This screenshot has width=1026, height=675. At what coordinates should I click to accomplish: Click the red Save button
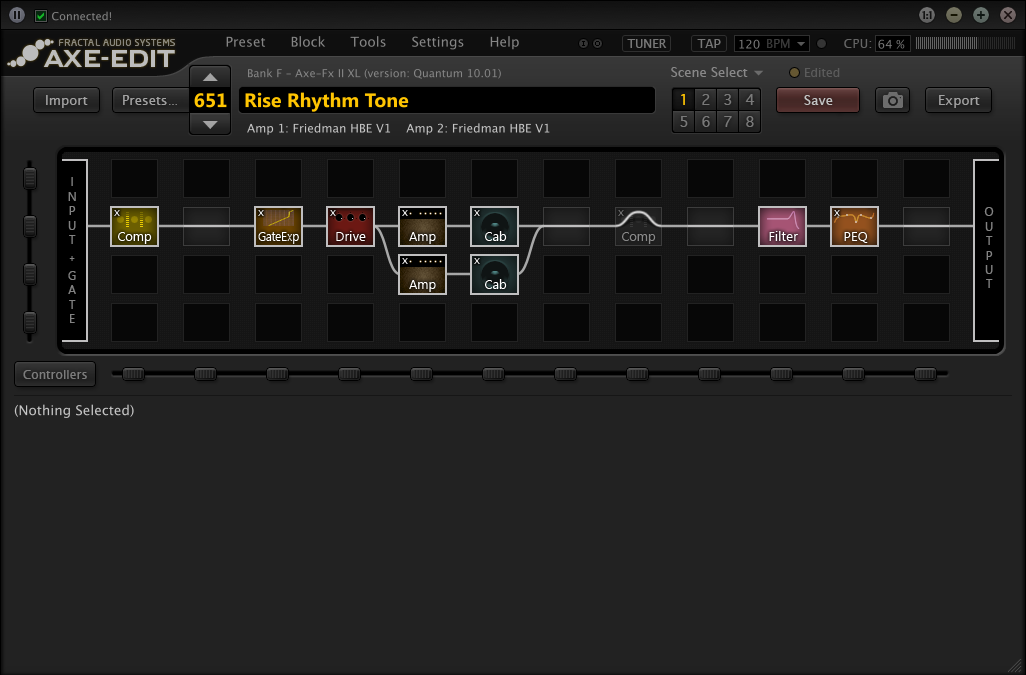pos(818,100)
